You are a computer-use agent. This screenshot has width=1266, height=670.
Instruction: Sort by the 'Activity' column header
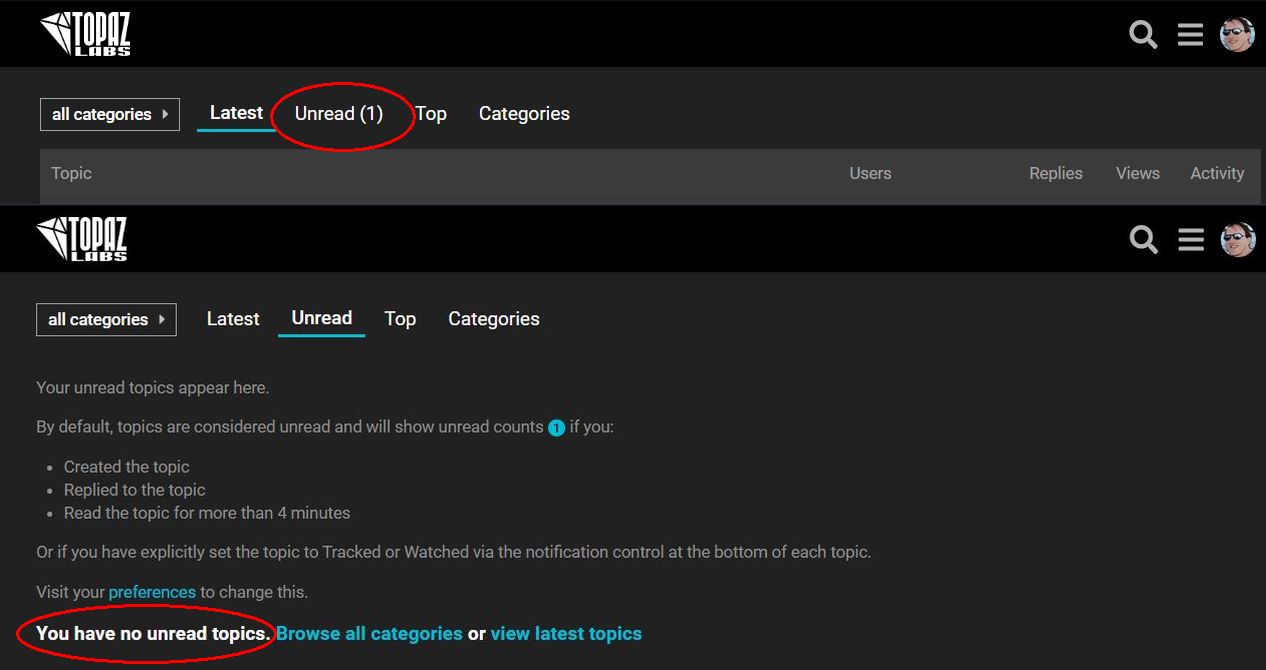pyautogui.click(x=1217, y=173)
